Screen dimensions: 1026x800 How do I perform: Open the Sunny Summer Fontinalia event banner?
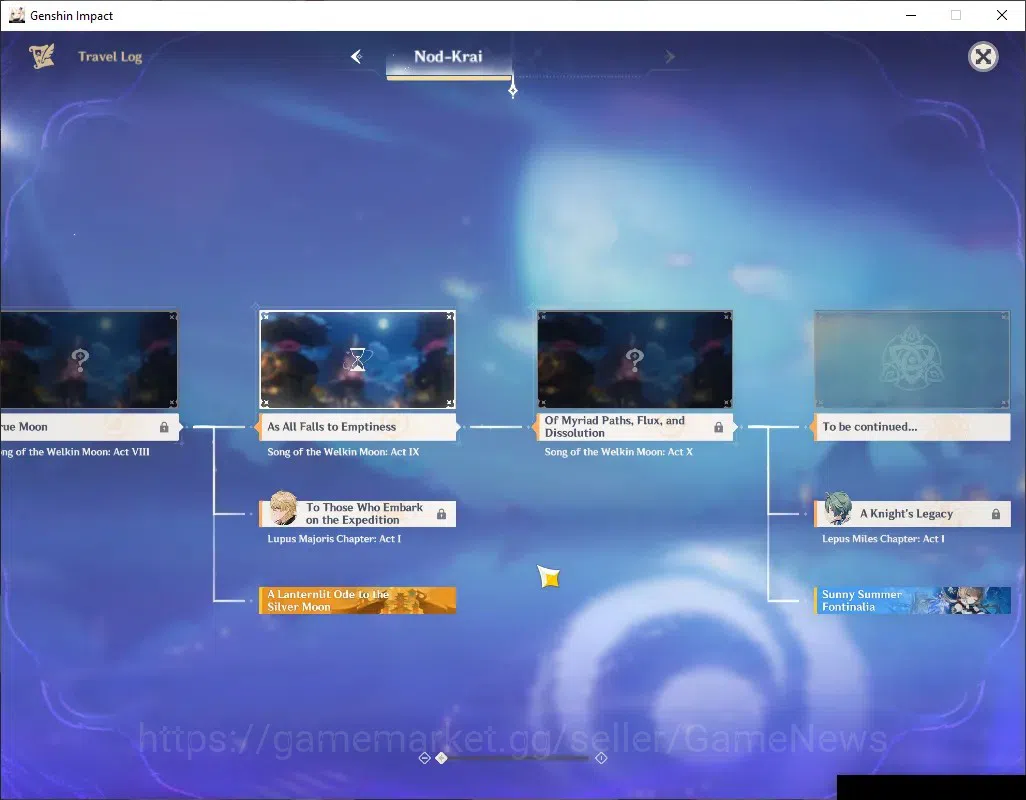912,600
